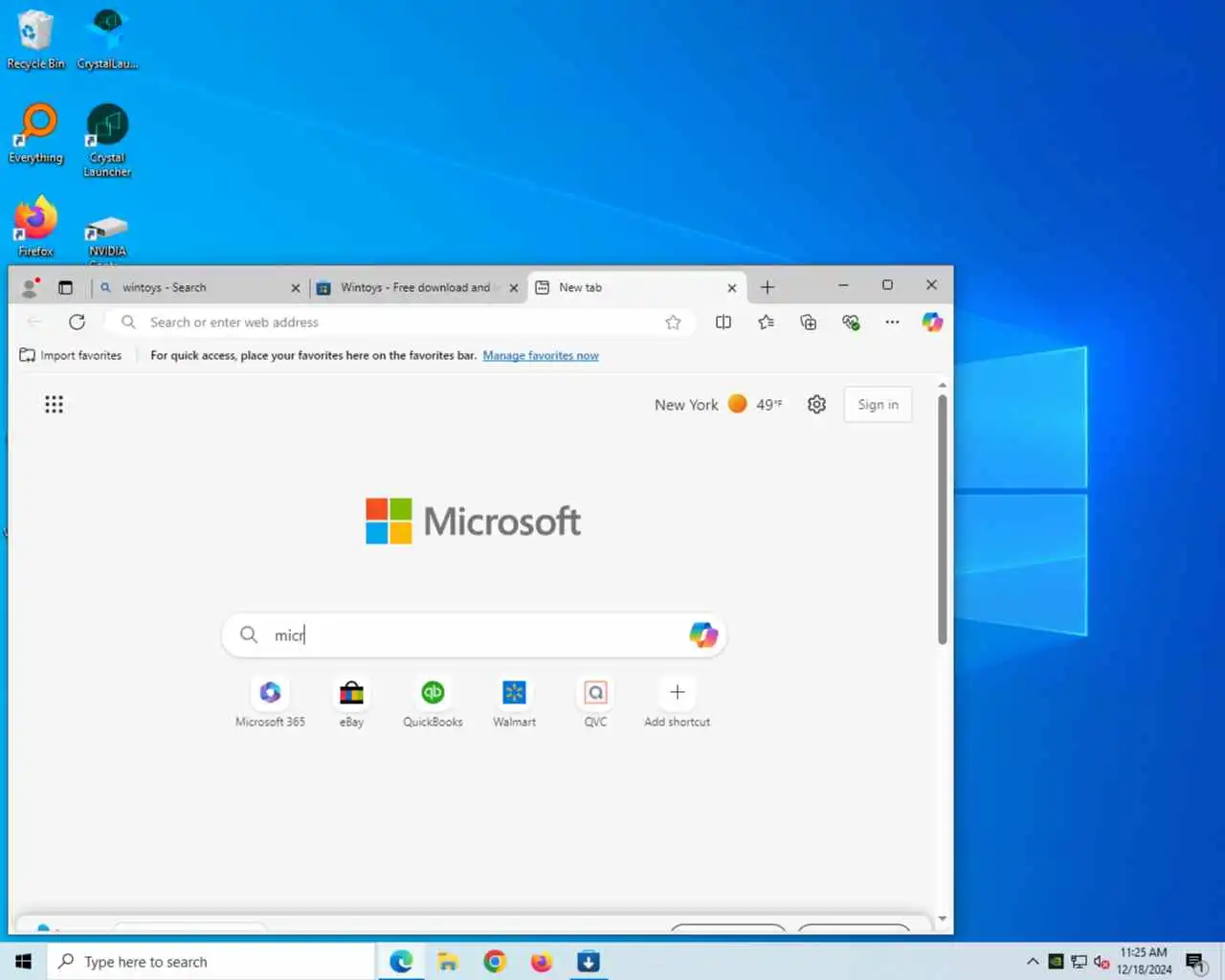This screenshot has height=980, width=1225.
Task: Close the New tab tab
Action: click(x=732, y=288)
